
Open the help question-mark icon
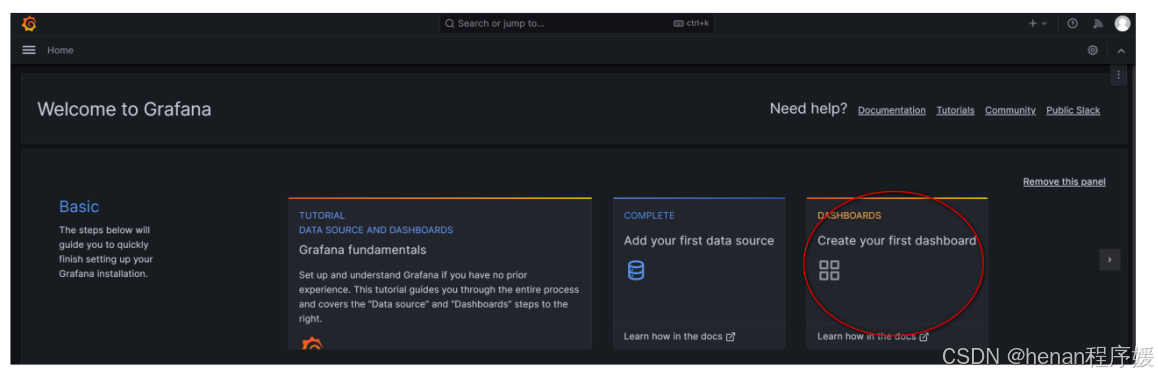pos(1072,24)
